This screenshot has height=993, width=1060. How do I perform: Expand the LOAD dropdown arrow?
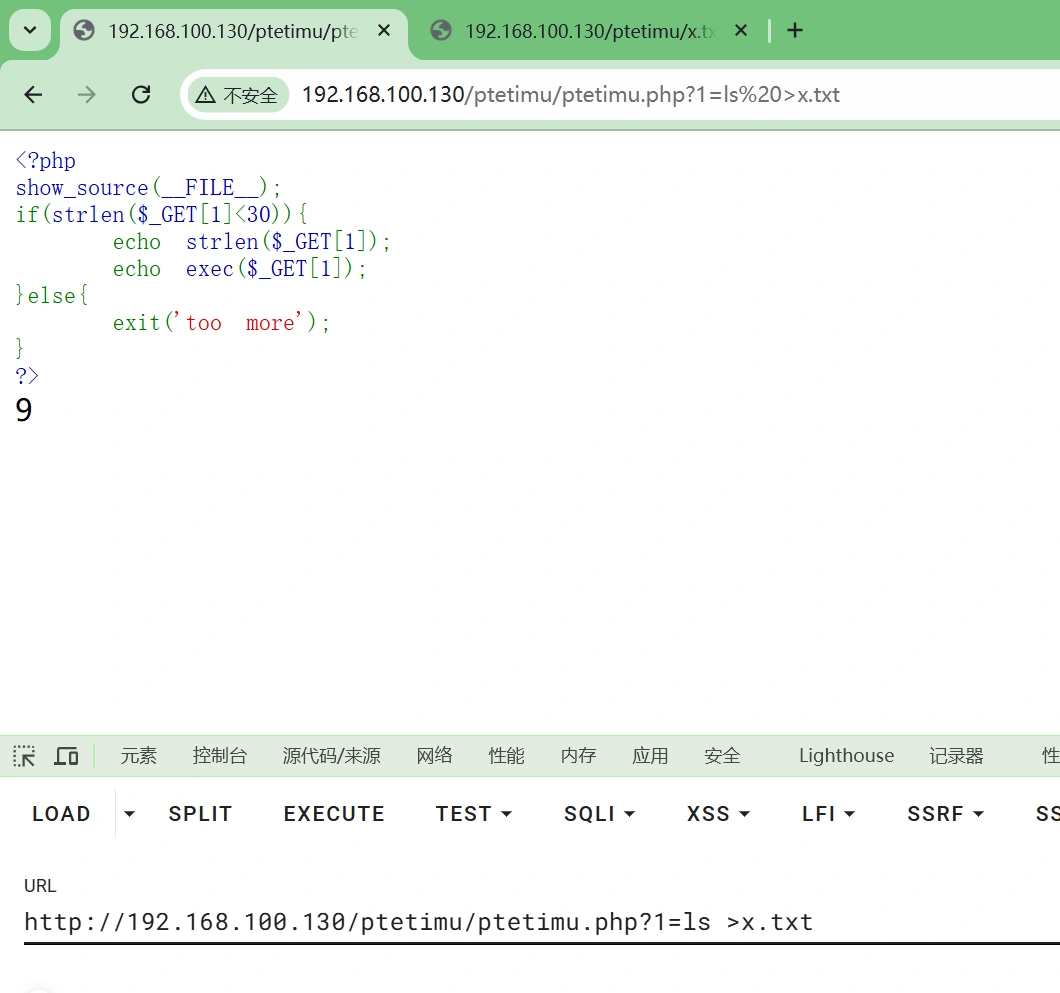coord(129,814)
